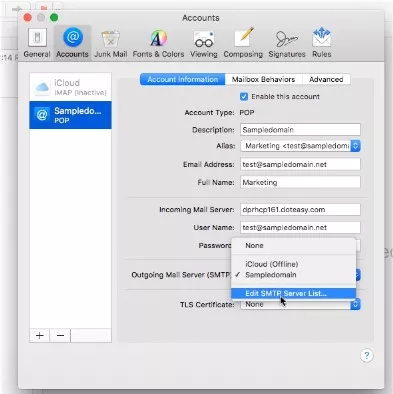The image size is (393, 394).
Task: Open the TLS Certificate dropdown
Action: click(300, 304)
